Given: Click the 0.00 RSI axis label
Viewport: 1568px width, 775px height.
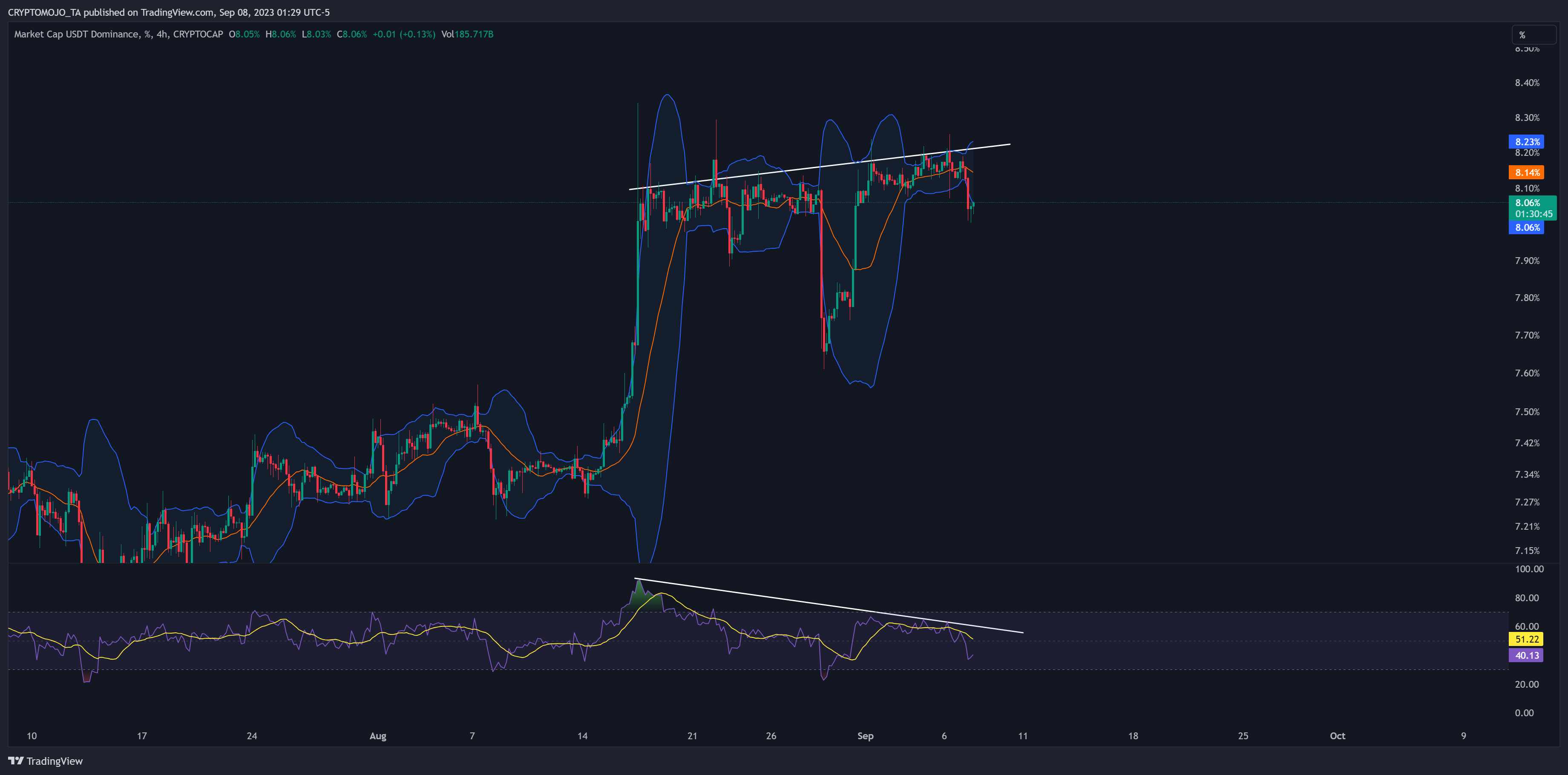Looking at the screenshot, I should click(x=1524, y=713).
